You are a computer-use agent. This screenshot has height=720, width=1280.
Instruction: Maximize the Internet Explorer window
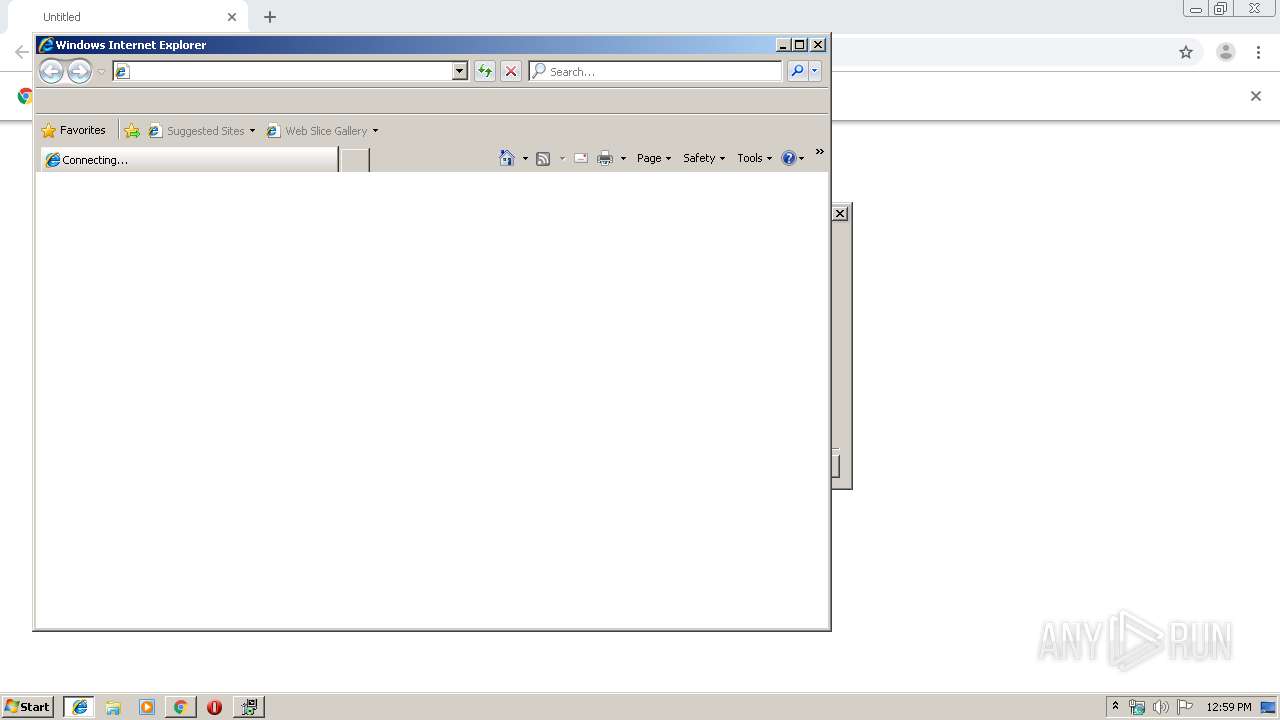800,45
